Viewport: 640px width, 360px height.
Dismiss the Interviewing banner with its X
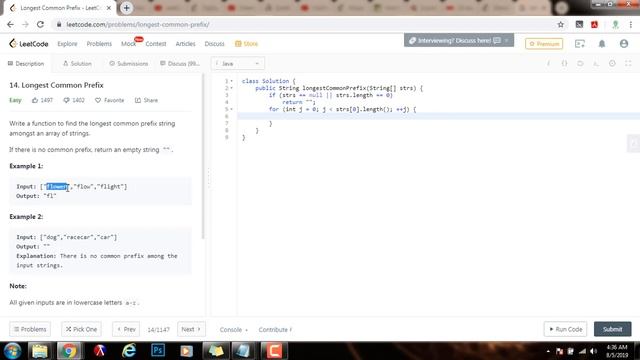[507, 40]
